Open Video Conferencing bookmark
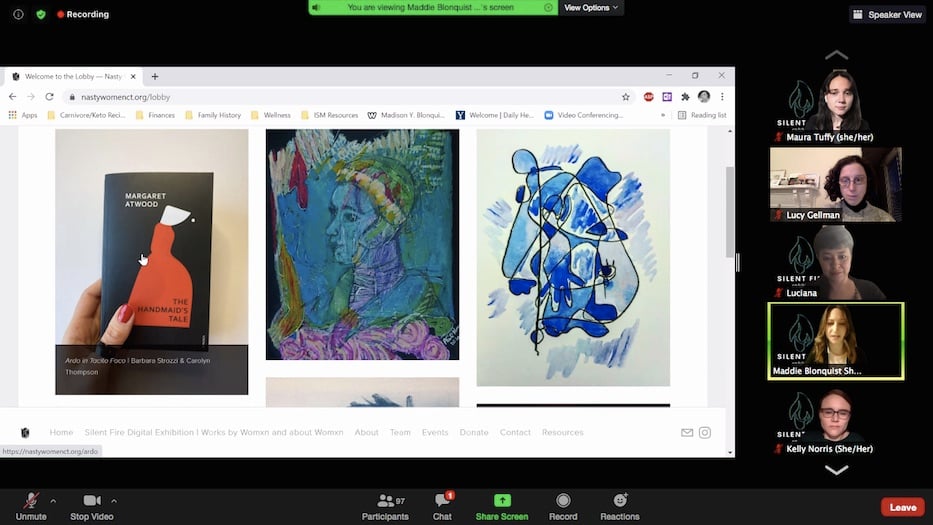Viewport: 933px width, 525px height. point(584,115)
